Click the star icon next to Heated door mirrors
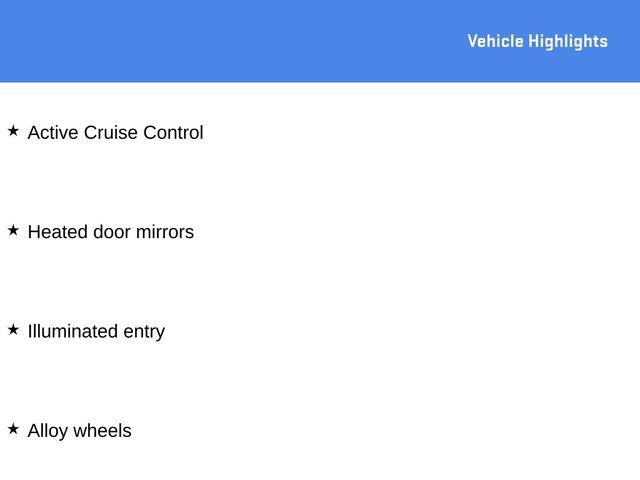 13,230
